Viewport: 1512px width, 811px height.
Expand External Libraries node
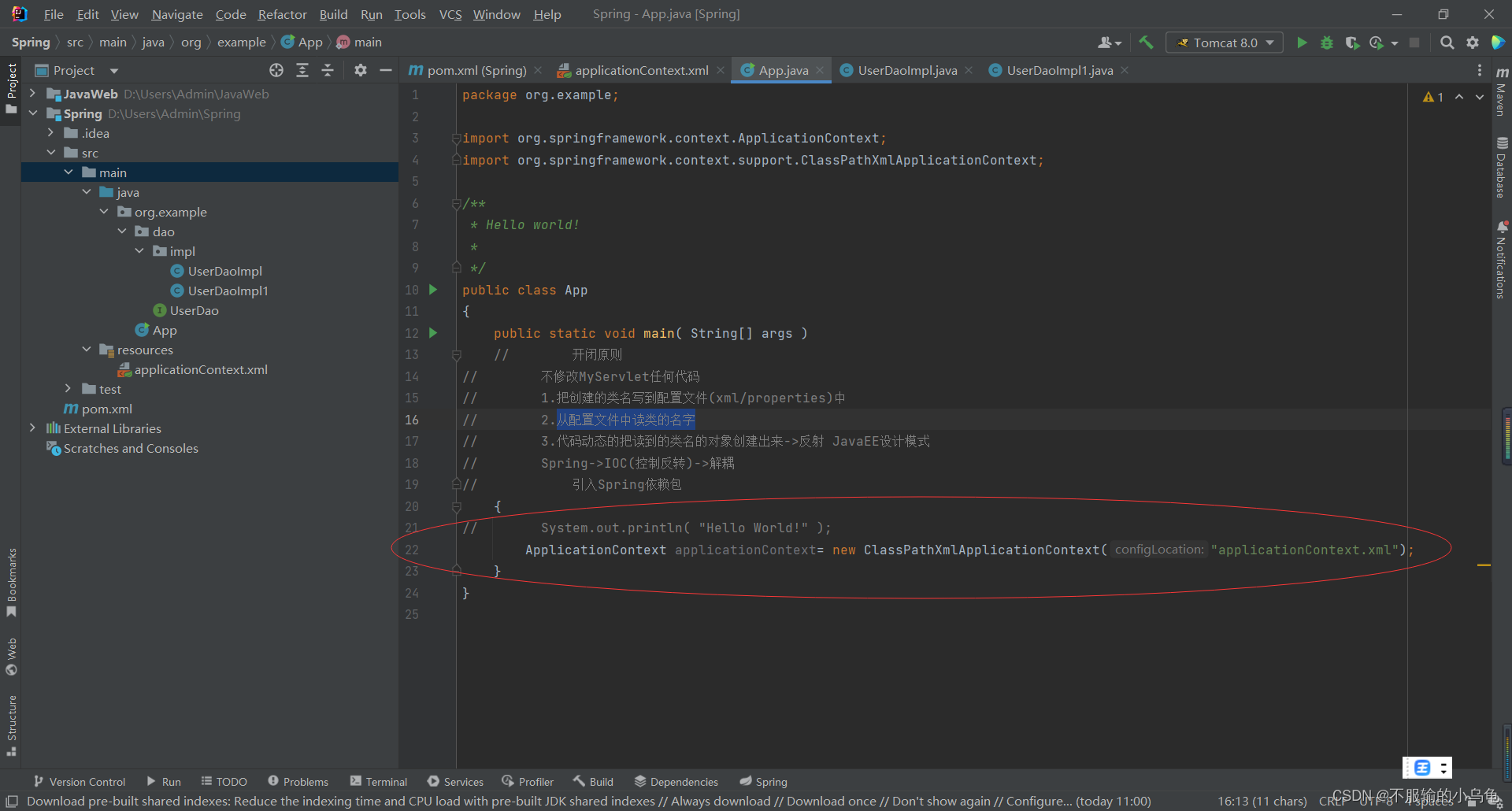pos(32,428)
